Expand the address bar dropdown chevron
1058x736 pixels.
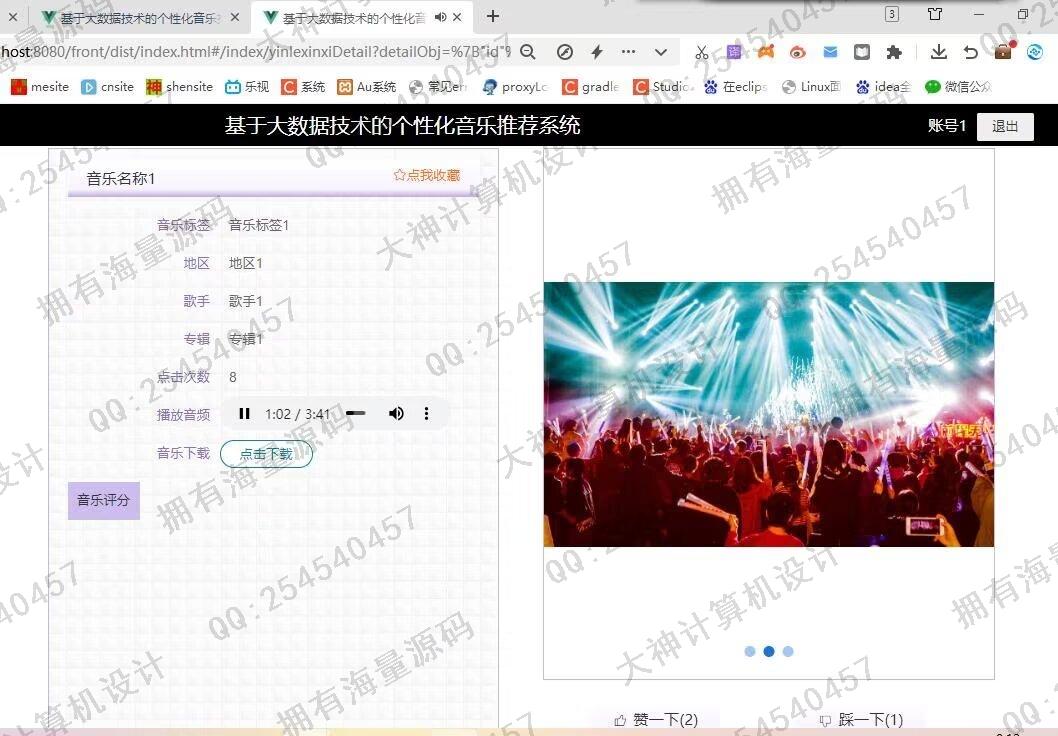point(661,52)
